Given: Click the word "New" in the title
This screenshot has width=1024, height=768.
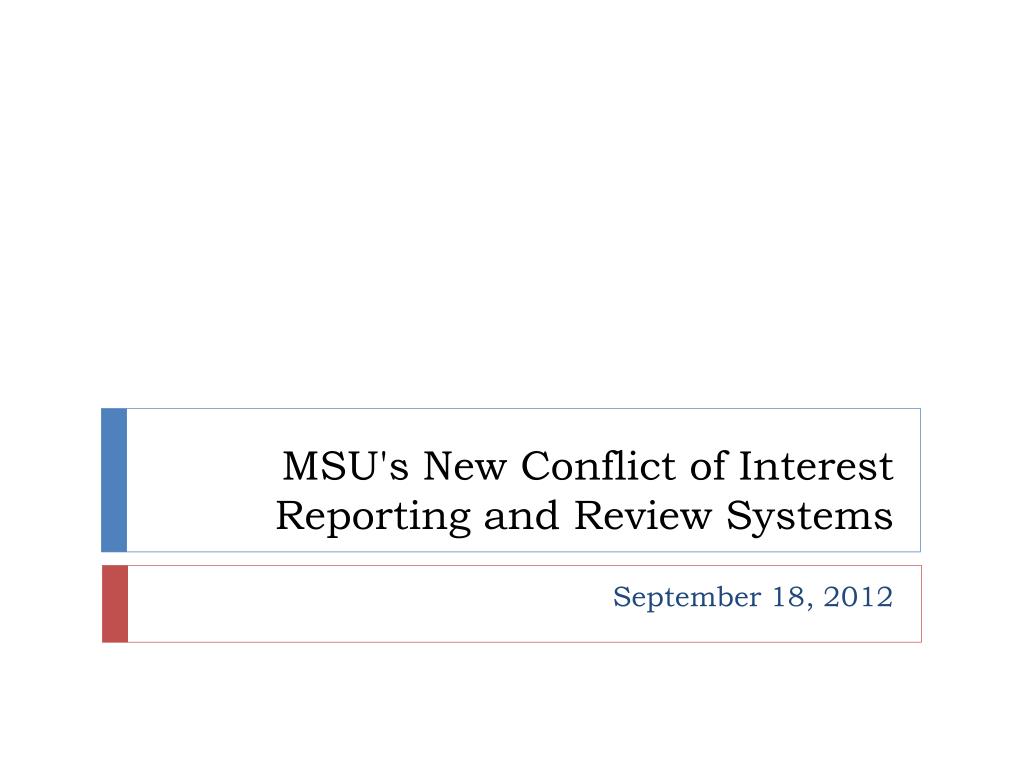Looking at the screenshot, I should click(464, 466).
